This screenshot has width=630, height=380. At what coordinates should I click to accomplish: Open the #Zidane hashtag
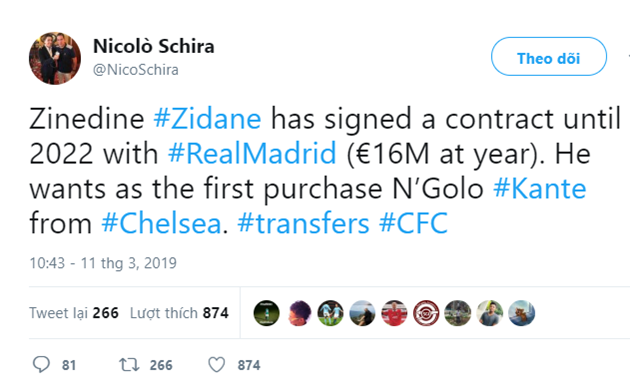pos(207,119)
